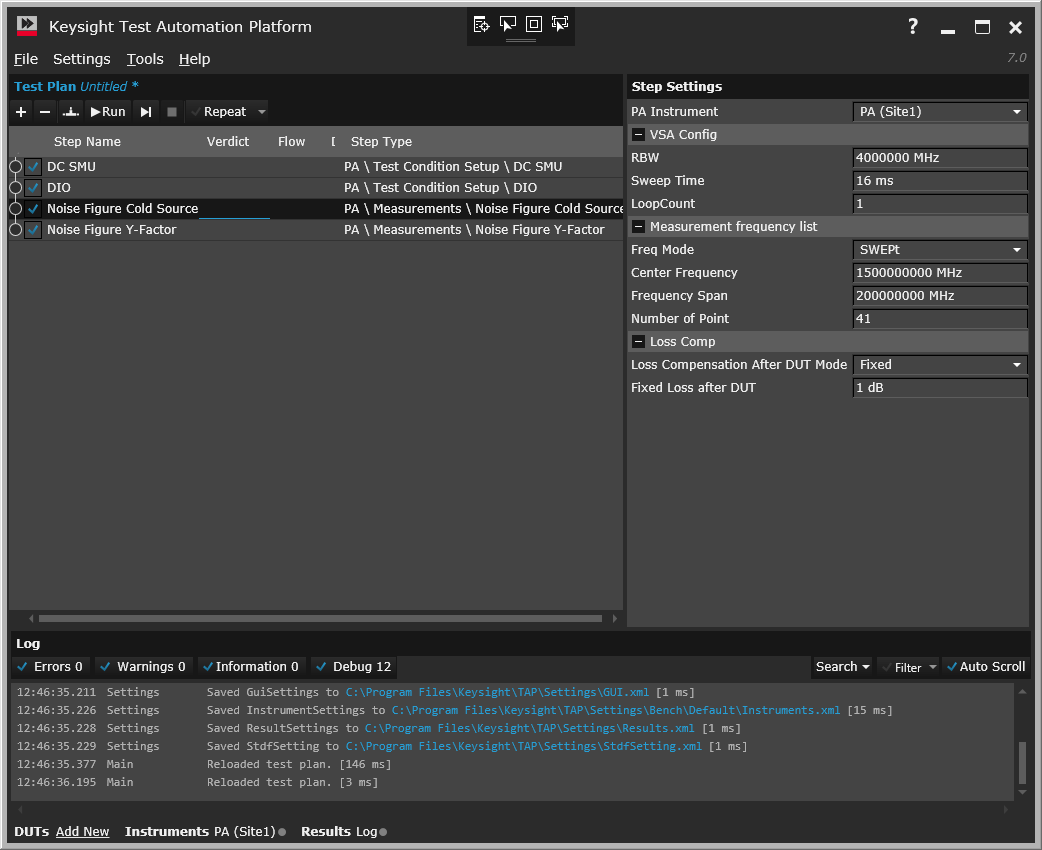Collapse the Measurement frequency list section
Screen dimensions: 1042x850
[x=638, y=227]
